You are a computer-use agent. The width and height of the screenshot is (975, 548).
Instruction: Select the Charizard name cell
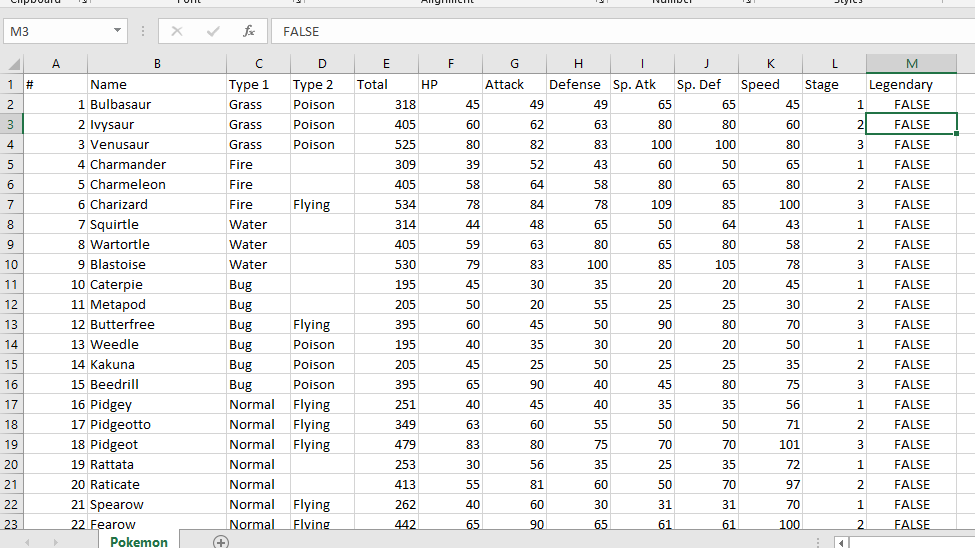coord(157,204)
